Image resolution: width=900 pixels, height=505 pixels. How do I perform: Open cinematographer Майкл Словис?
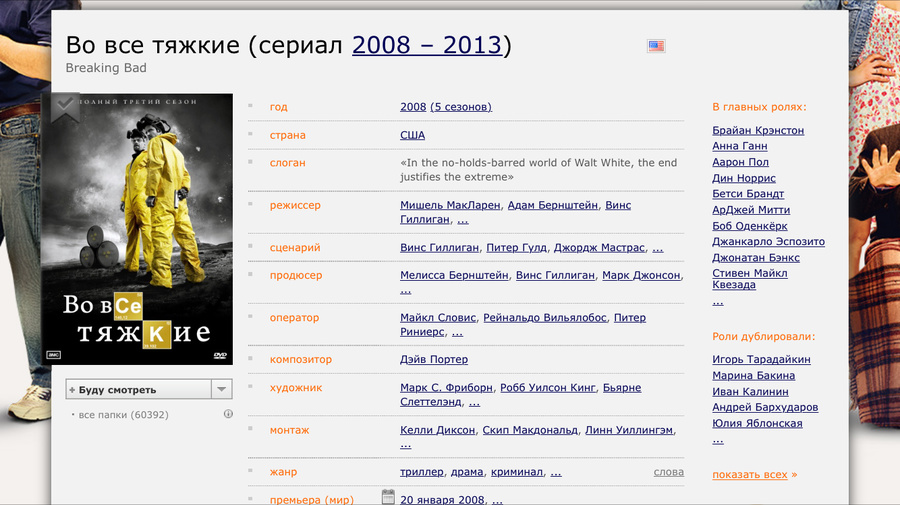click(x=438, y=317)
